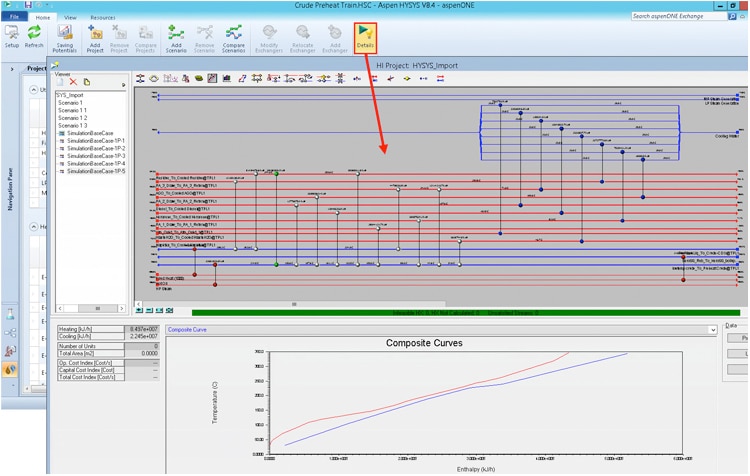
Task: Click the Viewer tree horizontal scrollbar
Action: pos(91,309)
